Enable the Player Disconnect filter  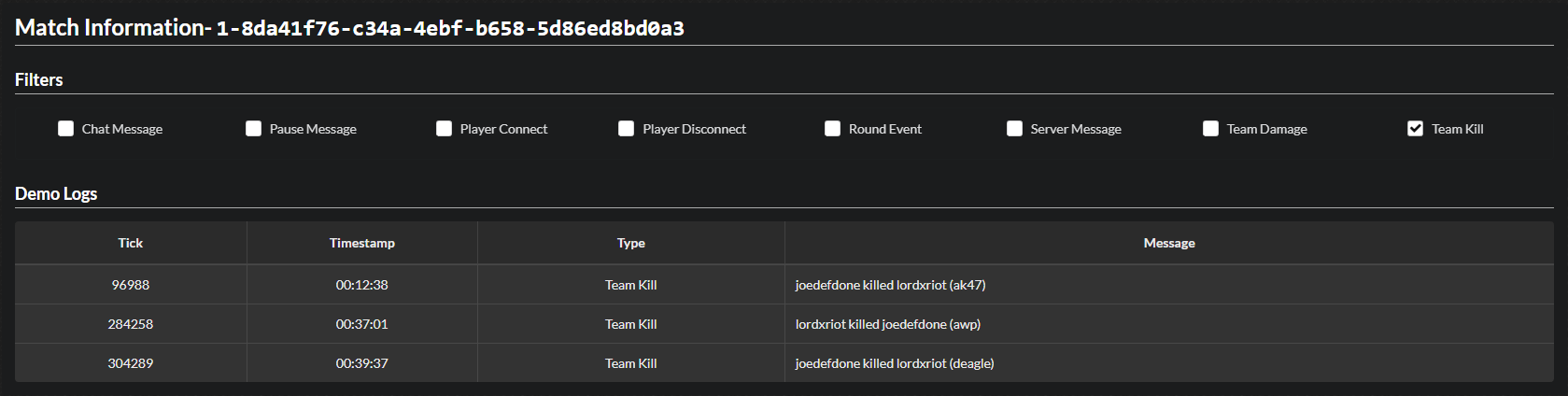[x=627, y=129]
